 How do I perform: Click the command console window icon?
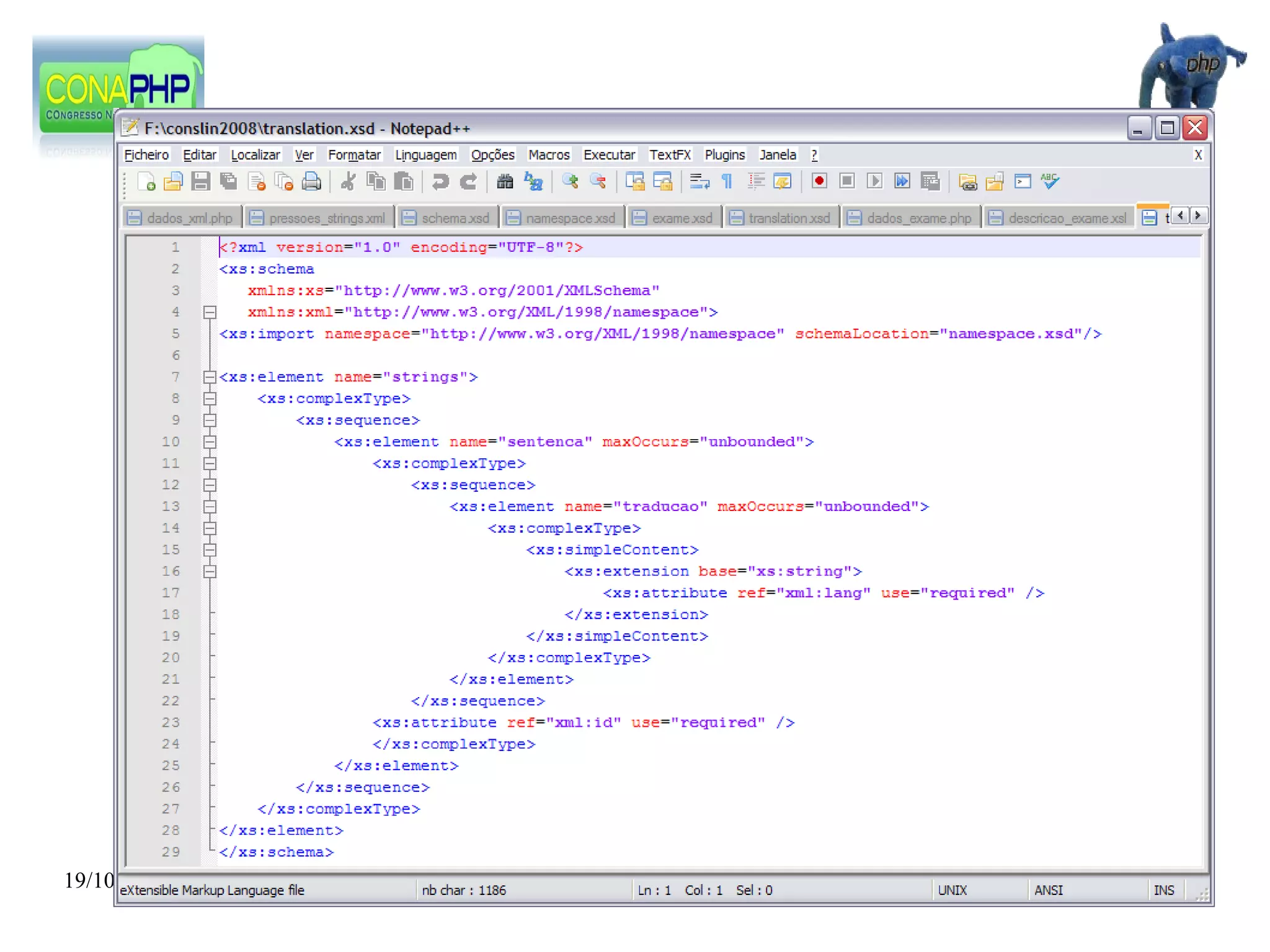tap(1023, 182)
